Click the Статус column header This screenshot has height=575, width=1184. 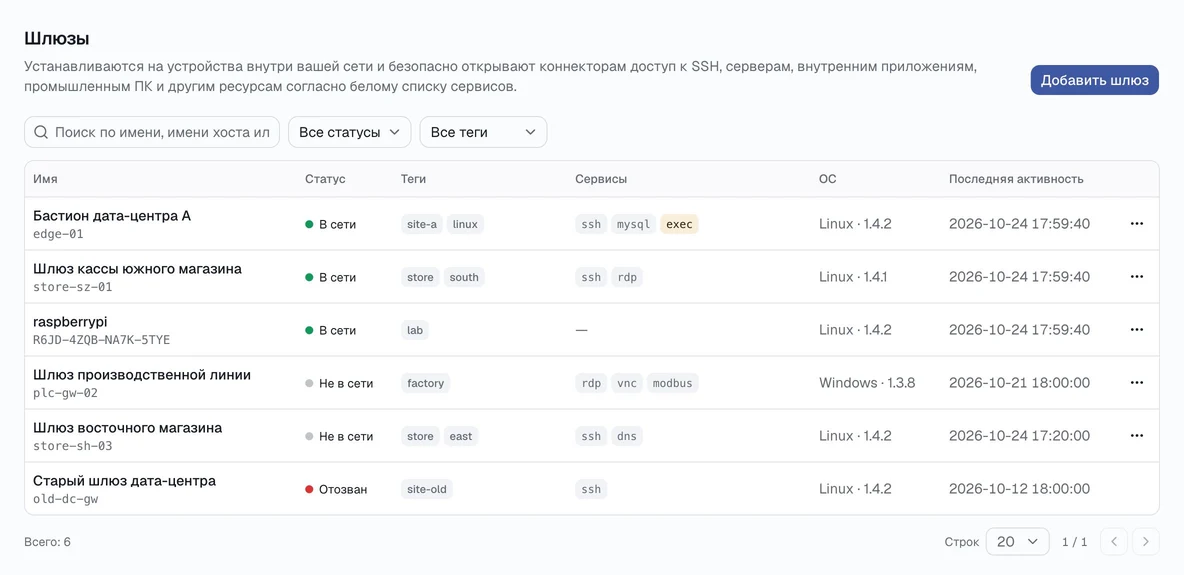click(325, 179)
